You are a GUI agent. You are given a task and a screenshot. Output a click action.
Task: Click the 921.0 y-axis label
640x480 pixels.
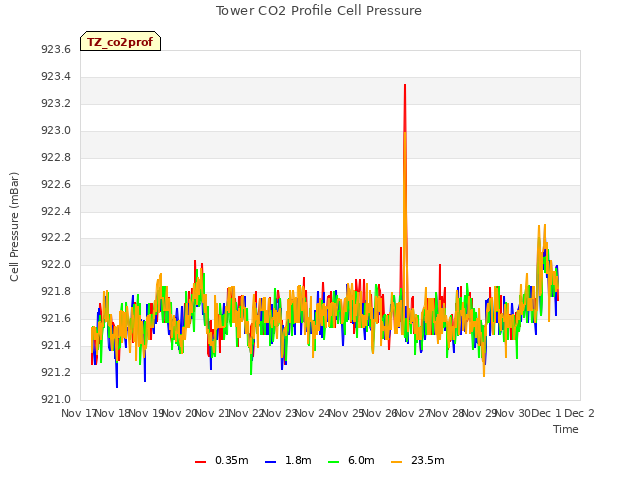(x=56, y=399)
